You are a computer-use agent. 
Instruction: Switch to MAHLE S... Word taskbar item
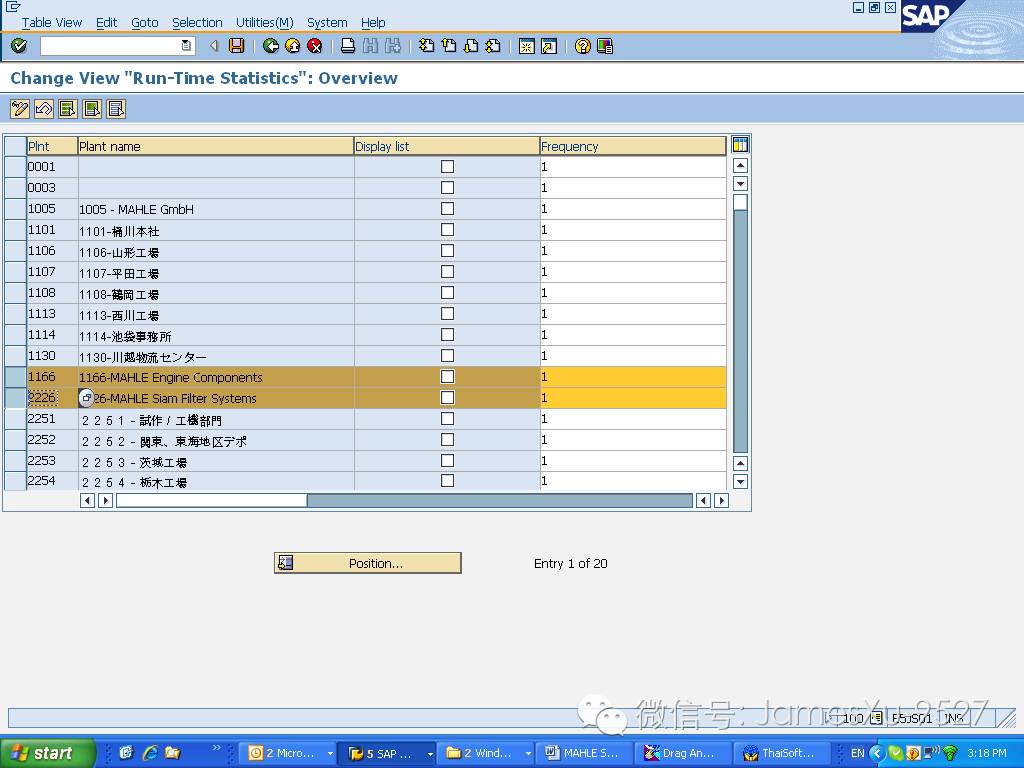click(584, 754)
